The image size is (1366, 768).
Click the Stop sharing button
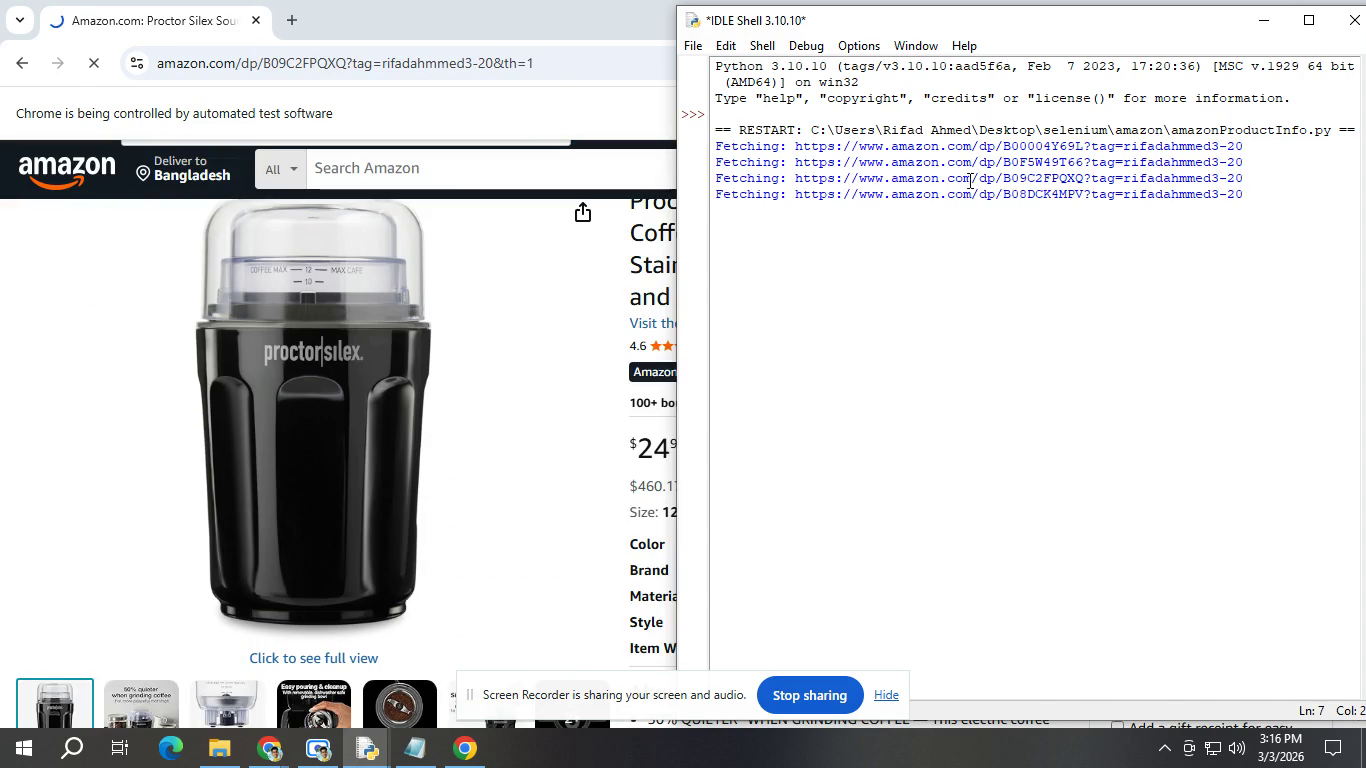point(809,695)
